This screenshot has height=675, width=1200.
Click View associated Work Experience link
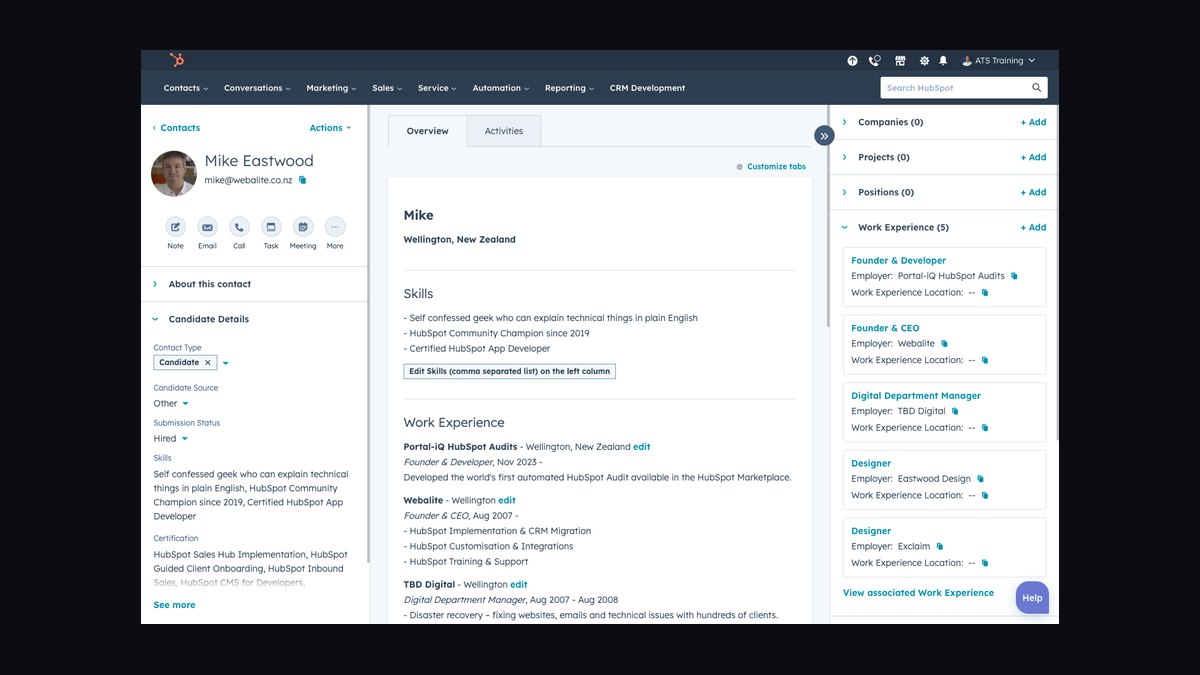(918, 593)
